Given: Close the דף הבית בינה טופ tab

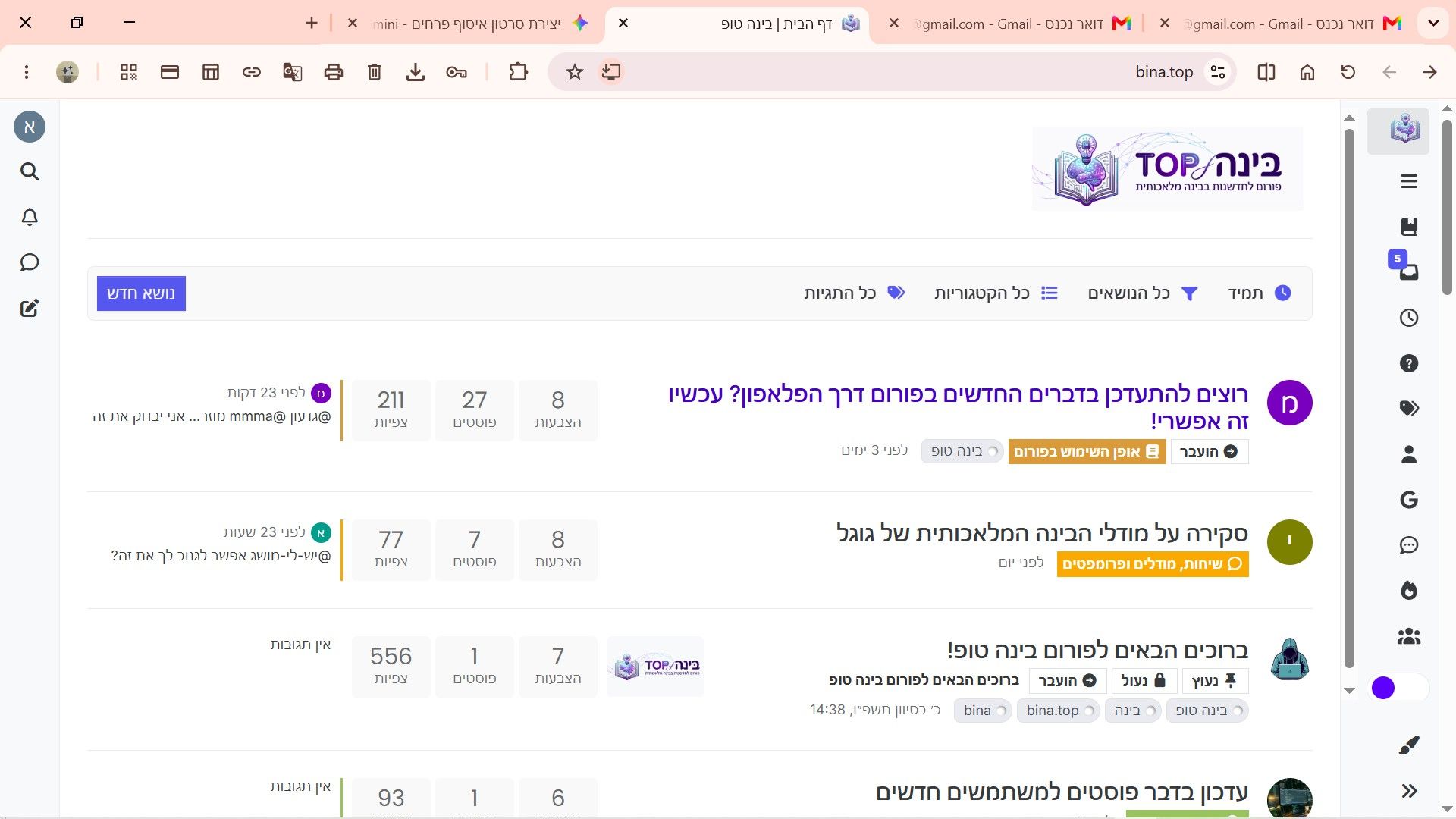Looking at the screenshot, I should coord(623,24).
